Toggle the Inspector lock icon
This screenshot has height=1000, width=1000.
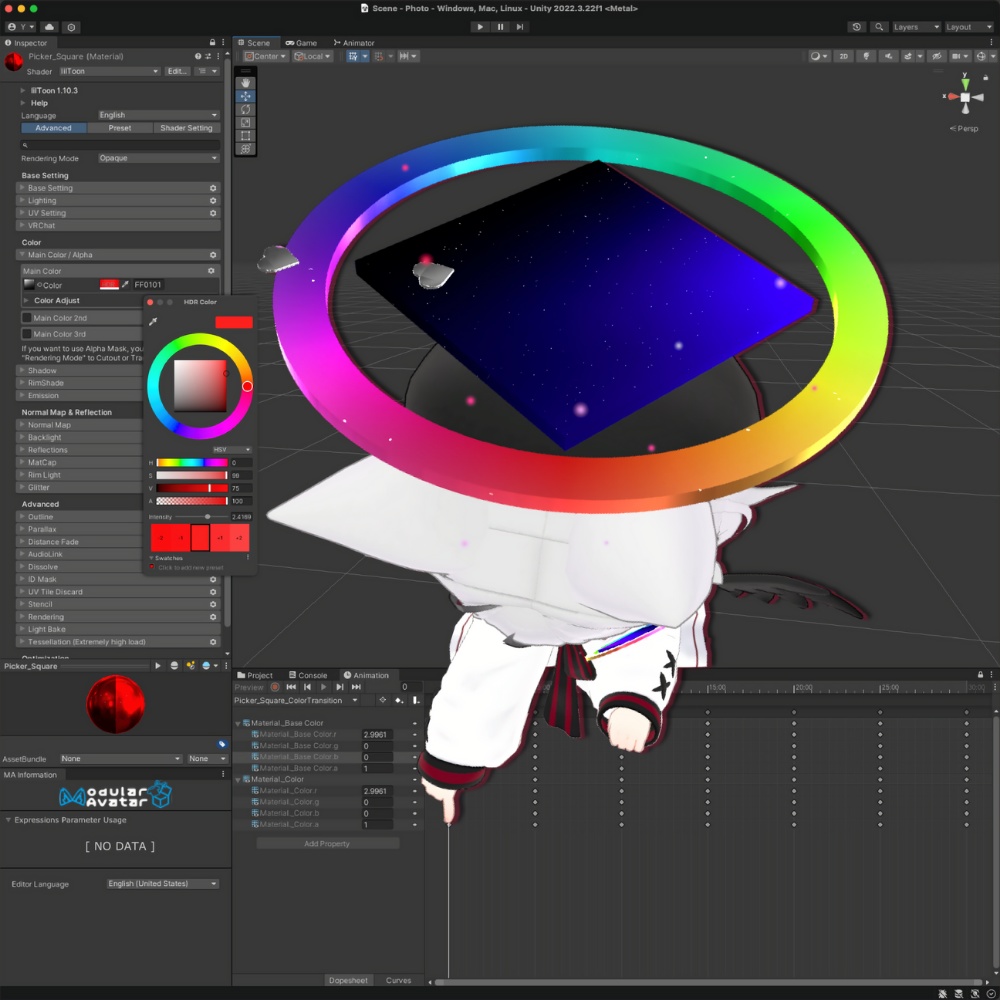(x=212, y=42)
